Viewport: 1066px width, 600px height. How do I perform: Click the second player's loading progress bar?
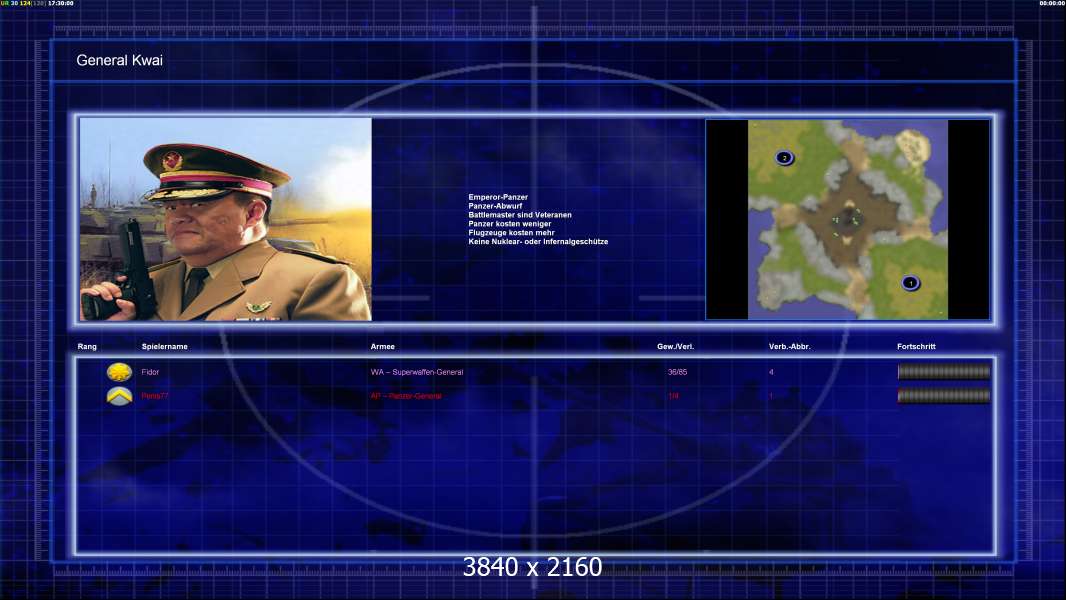coord(944,395)
